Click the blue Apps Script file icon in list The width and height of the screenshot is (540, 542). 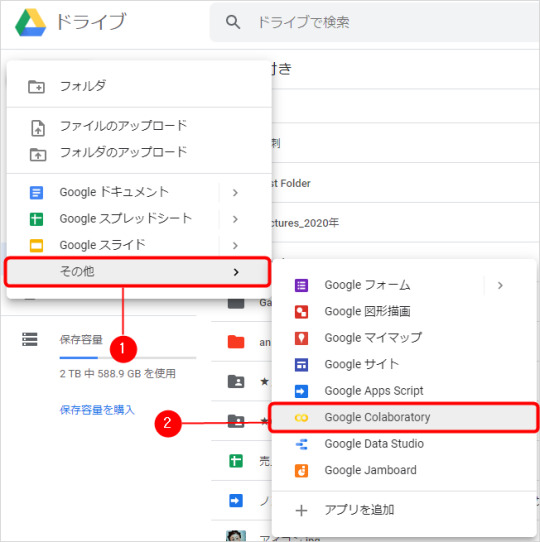click(x=236, y=501)
